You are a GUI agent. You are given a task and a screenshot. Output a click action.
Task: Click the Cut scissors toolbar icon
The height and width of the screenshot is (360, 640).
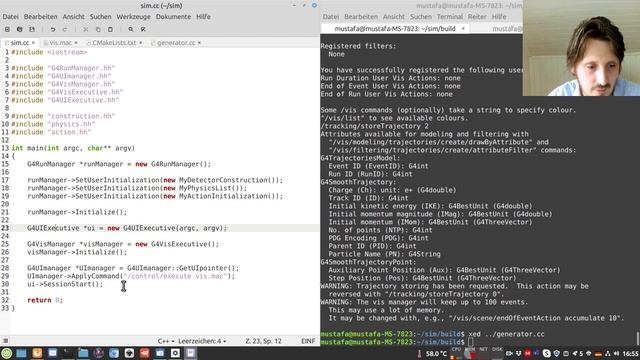(x=85, y=29)
